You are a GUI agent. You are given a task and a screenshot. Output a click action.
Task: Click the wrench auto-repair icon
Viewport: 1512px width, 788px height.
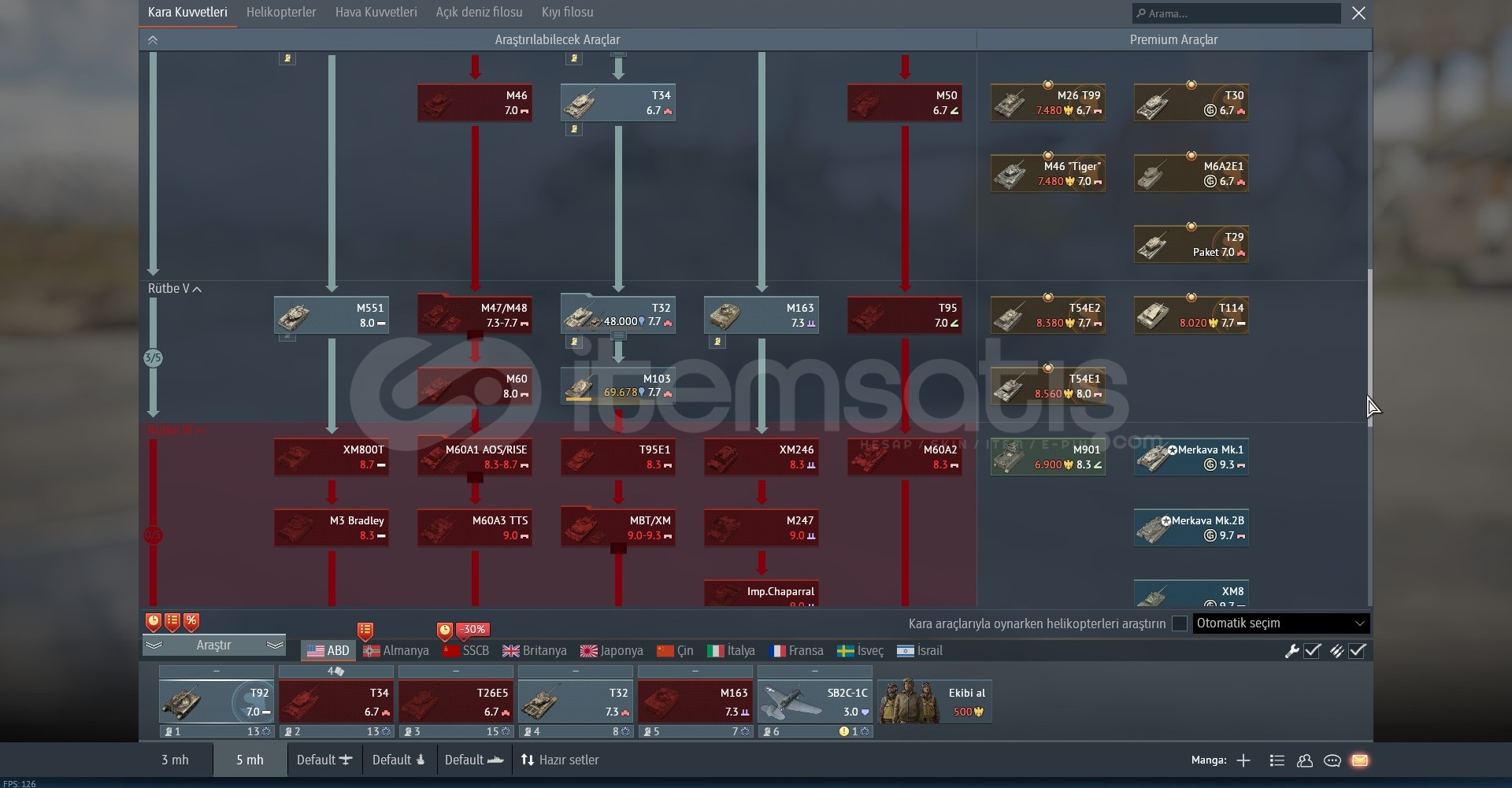tap(1291, 651)
